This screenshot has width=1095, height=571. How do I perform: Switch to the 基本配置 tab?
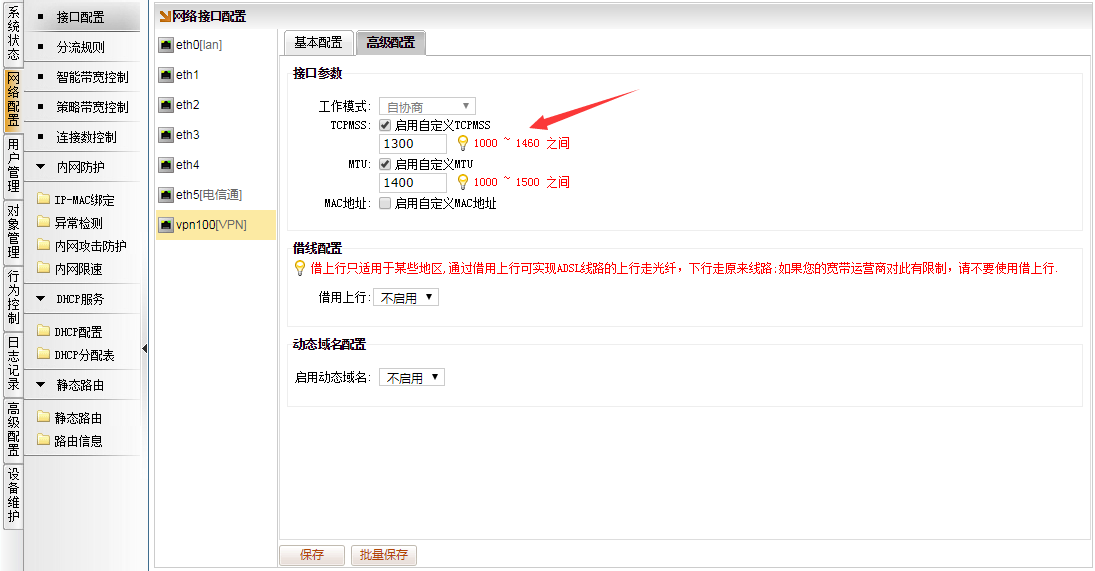tap(318, 42)
